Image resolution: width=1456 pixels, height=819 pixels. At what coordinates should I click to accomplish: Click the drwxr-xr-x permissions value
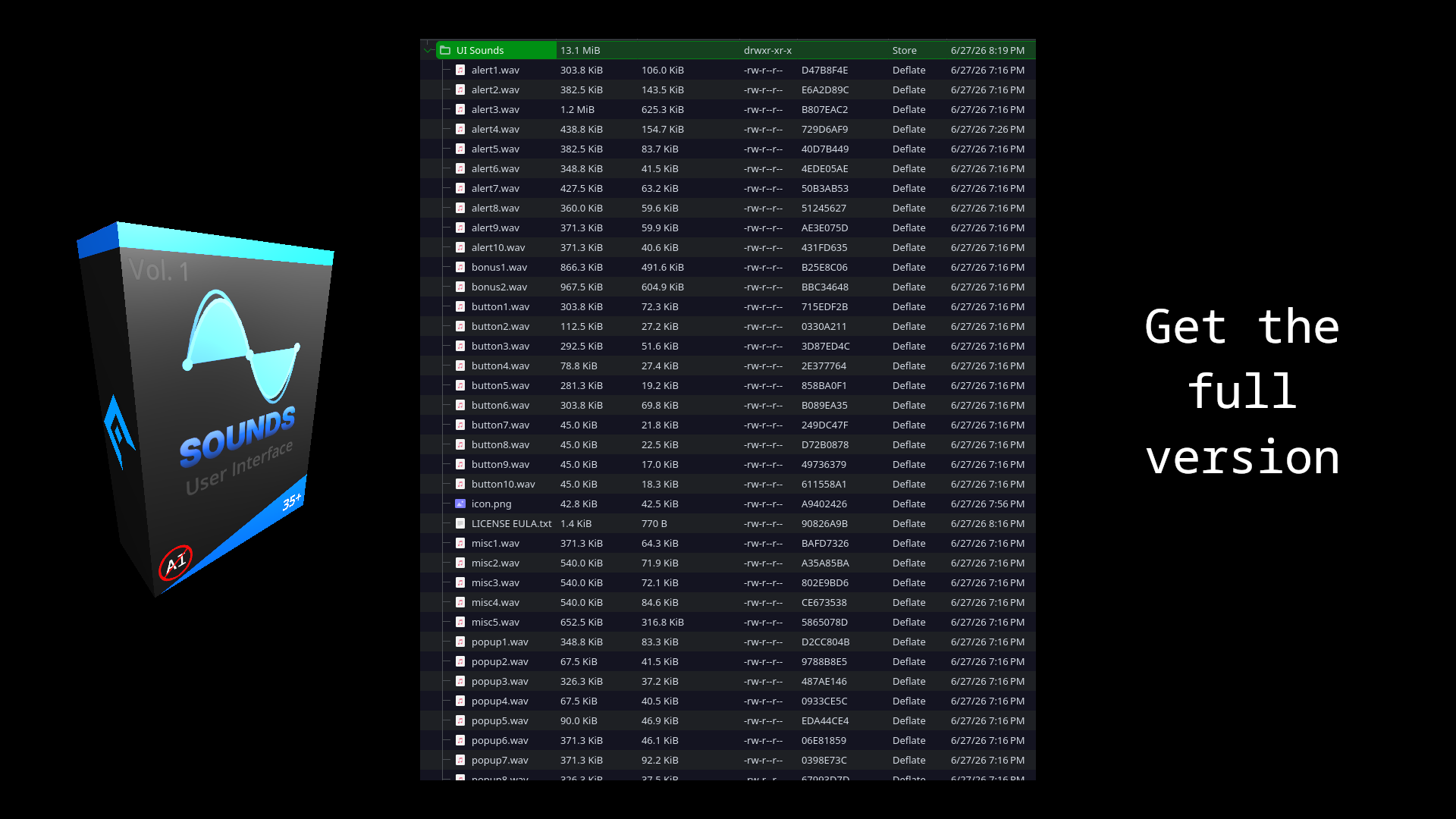pyautogui.click(x=767, y=50)
